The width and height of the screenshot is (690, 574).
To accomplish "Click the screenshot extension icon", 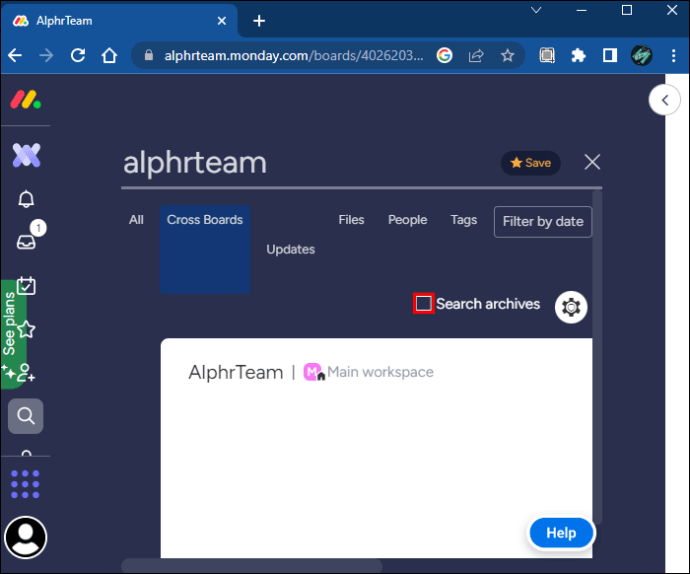I will 547,55.
